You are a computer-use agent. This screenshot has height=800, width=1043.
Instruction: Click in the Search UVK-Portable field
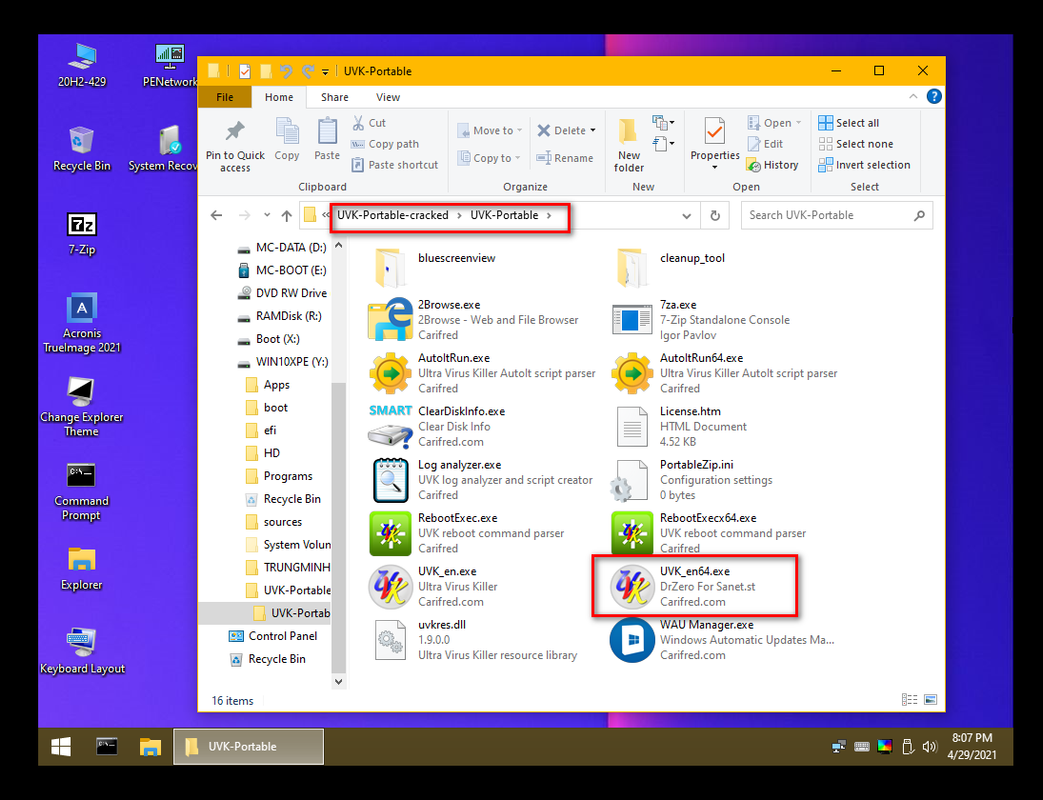coord(837,215)
